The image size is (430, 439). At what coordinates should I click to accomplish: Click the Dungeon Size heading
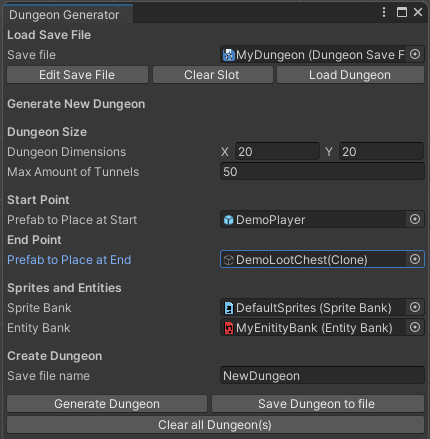point(47,132)
